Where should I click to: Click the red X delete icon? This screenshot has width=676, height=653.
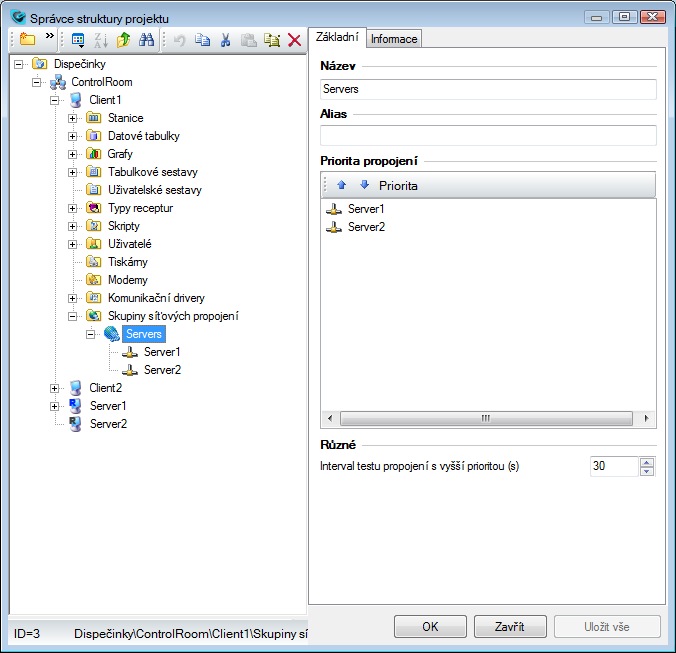pos(294,40)
